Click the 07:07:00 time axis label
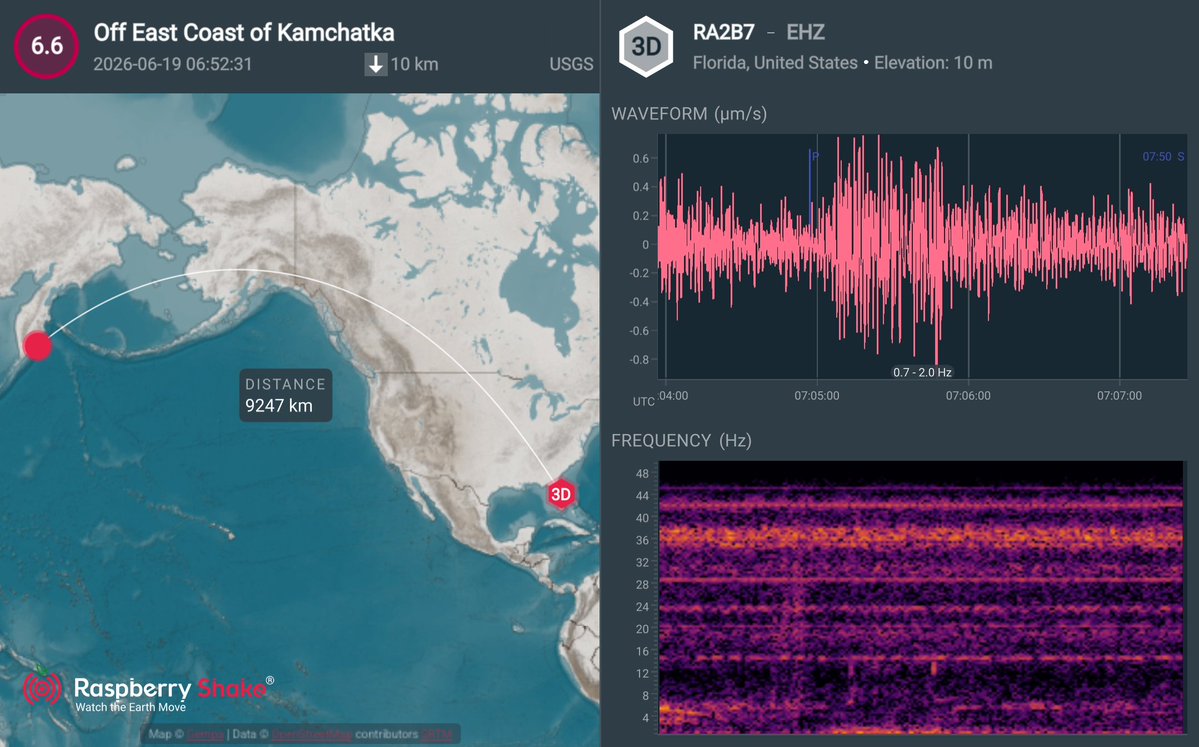 (1119, 396)
